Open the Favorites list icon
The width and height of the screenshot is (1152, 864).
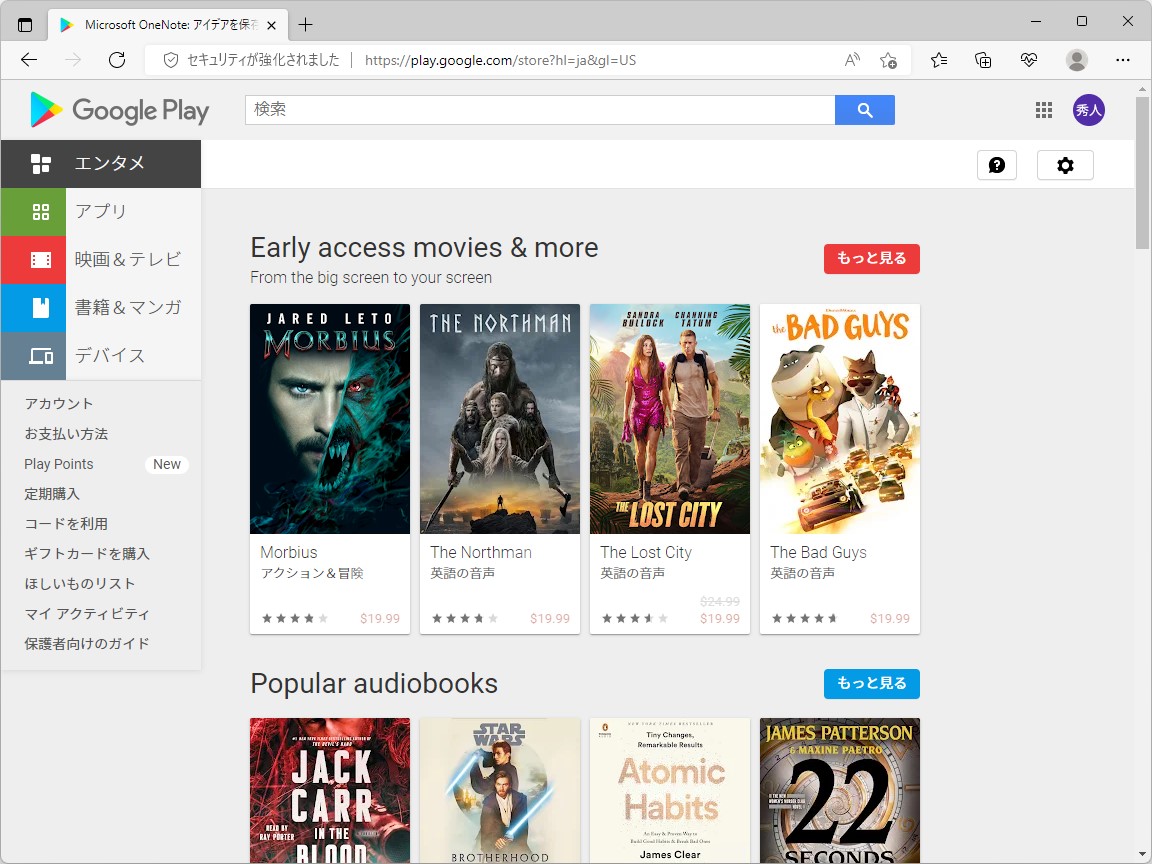tap(939, 60)
